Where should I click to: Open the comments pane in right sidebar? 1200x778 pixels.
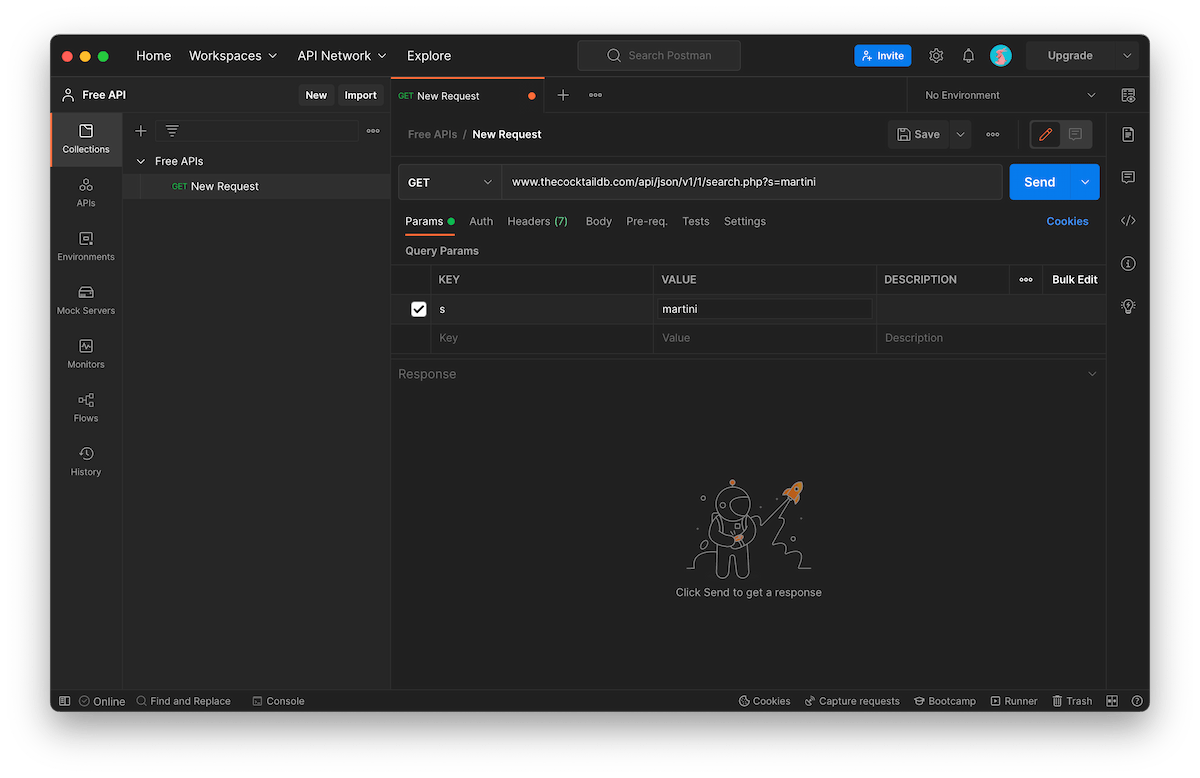(1128, 177)
